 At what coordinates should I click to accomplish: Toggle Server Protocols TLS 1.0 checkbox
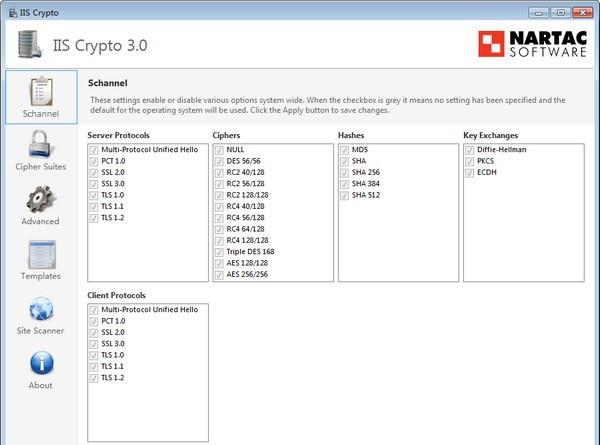point(93,196)
